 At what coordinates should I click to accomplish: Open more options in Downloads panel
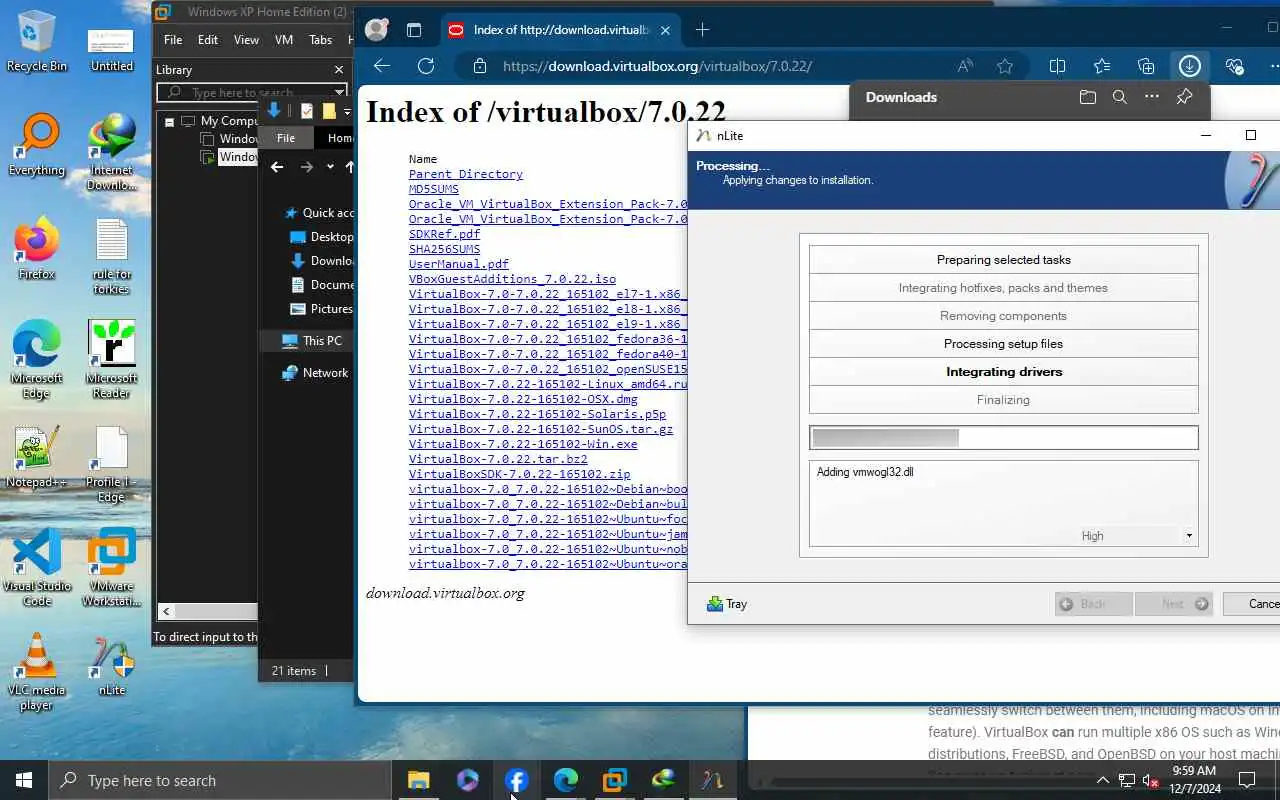tap(1152, 97)
